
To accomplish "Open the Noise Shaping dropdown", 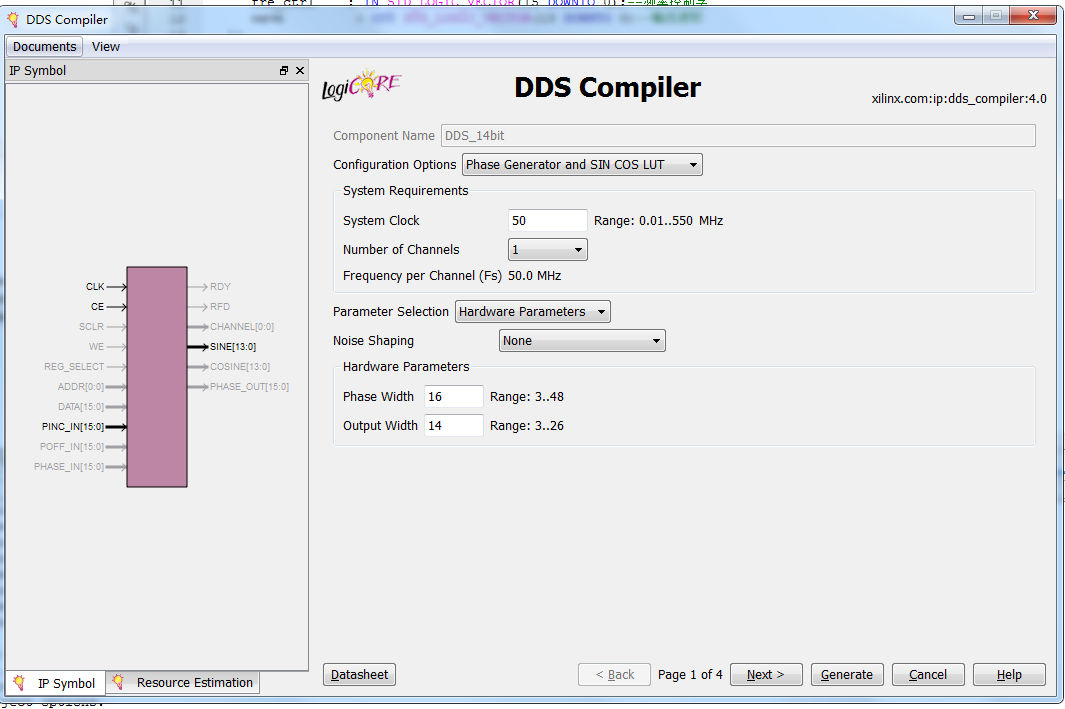I will point(582,341).
